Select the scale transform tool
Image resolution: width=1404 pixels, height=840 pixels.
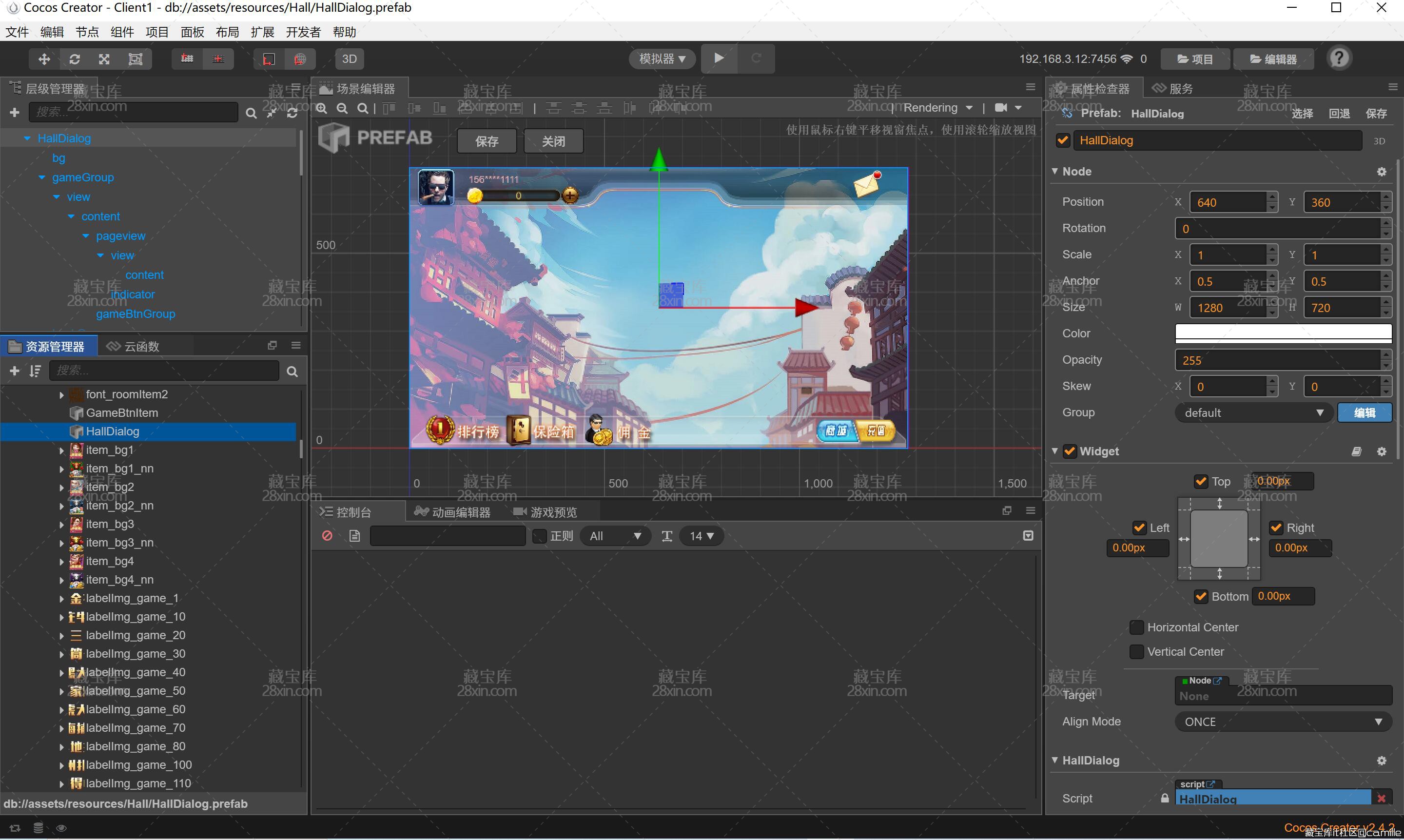(x=105, y=59)
